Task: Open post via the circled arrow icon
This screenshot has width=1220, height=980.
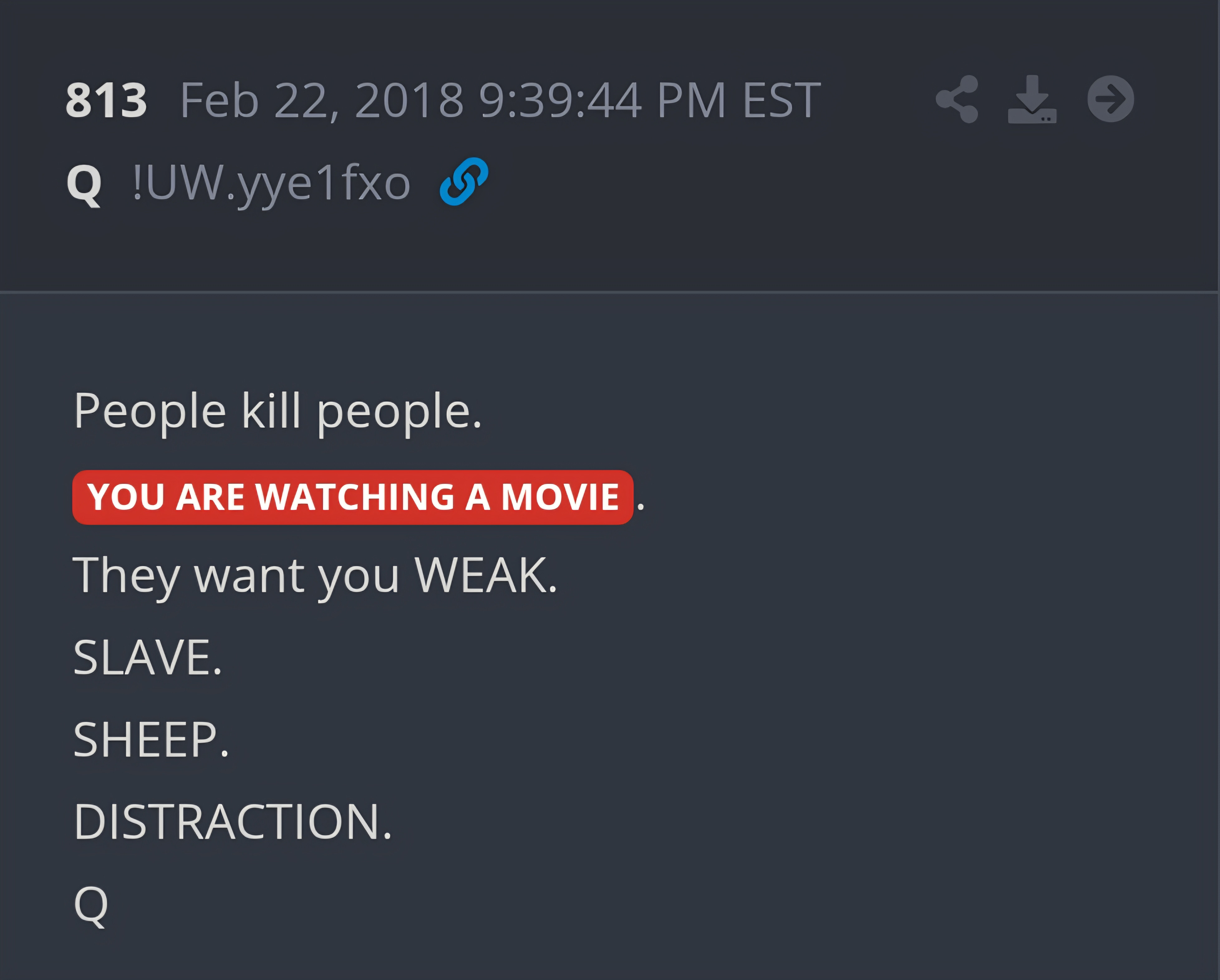Action: pos(1111,99)
